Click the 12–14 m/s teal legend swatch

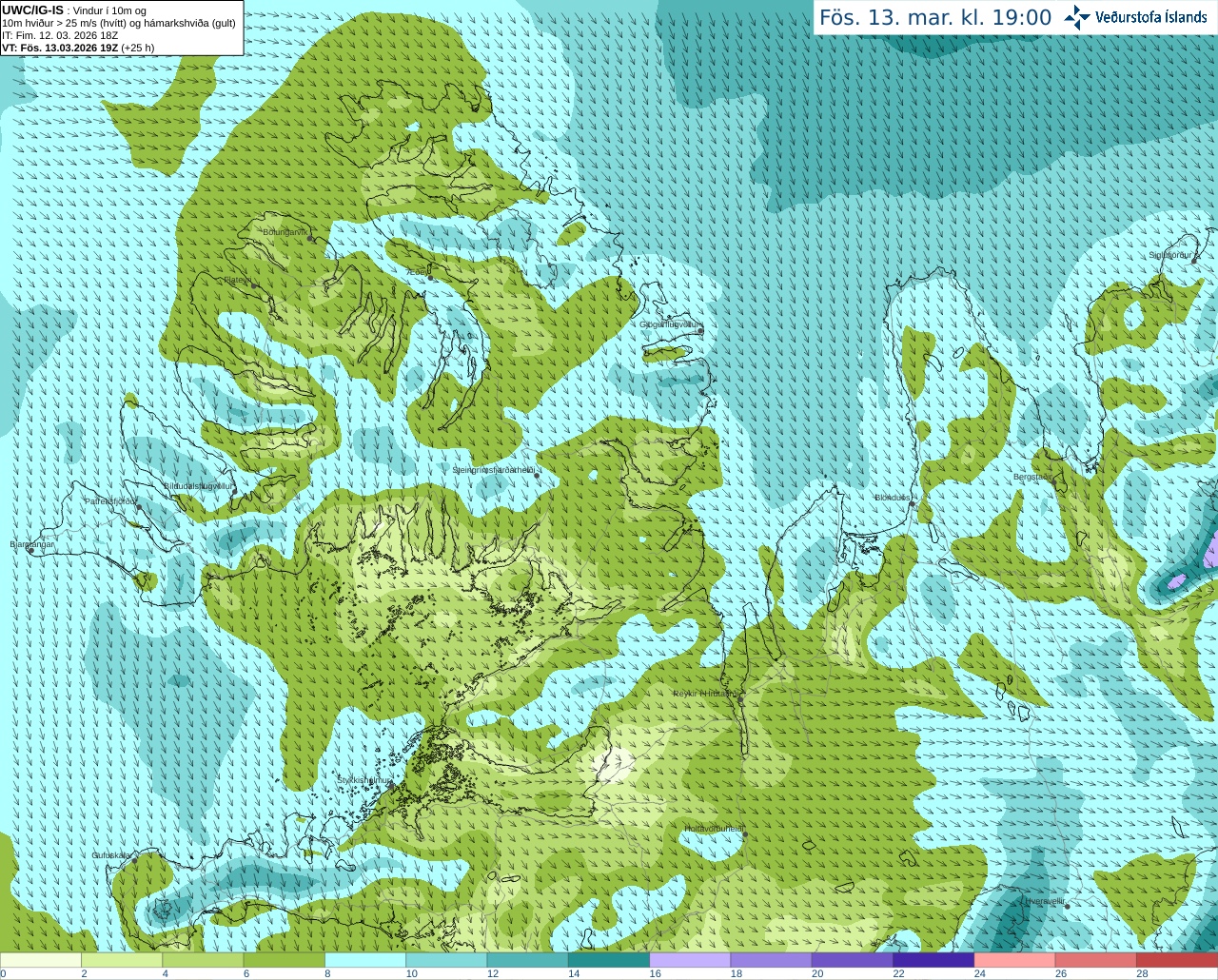click(528, 960)
